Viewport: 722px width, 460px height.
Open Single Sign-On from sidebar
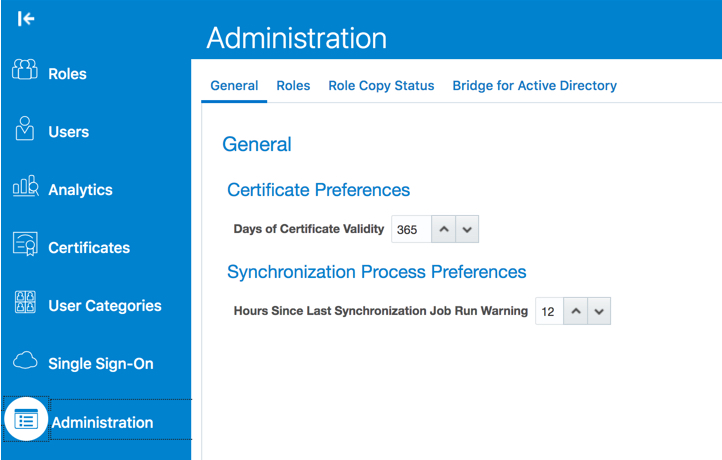click(x=100, y=364)
